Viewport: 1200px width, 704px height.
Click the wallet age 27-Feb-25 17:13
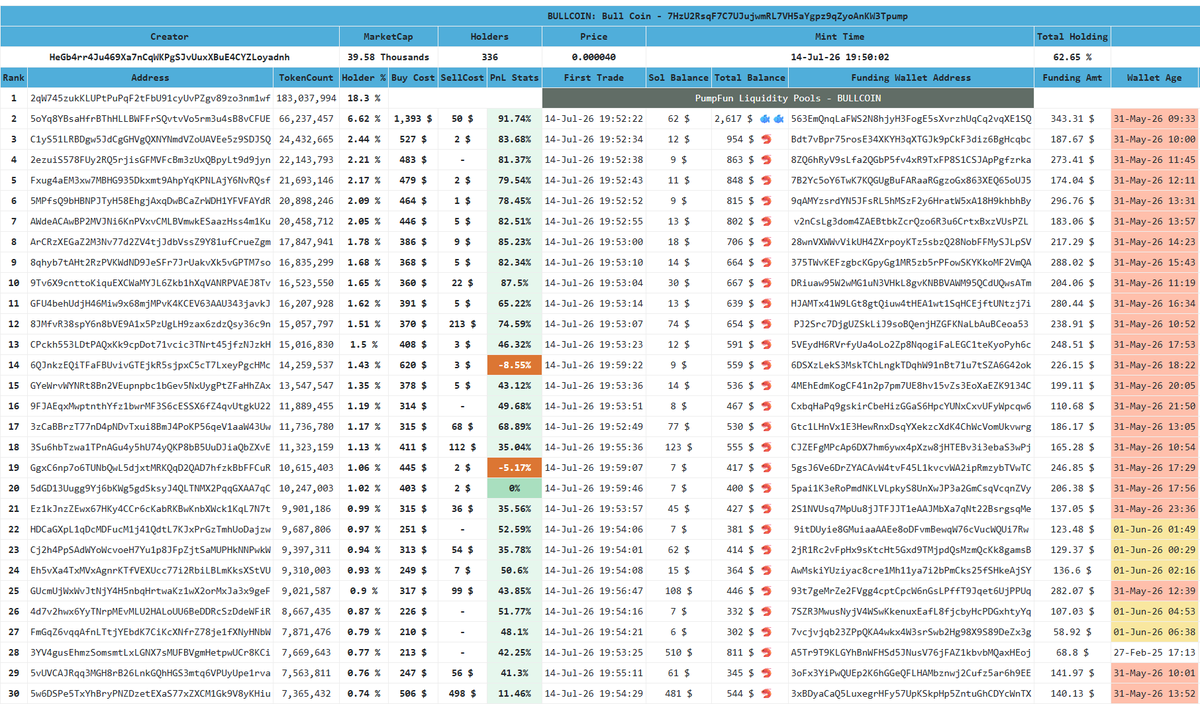1155,652
